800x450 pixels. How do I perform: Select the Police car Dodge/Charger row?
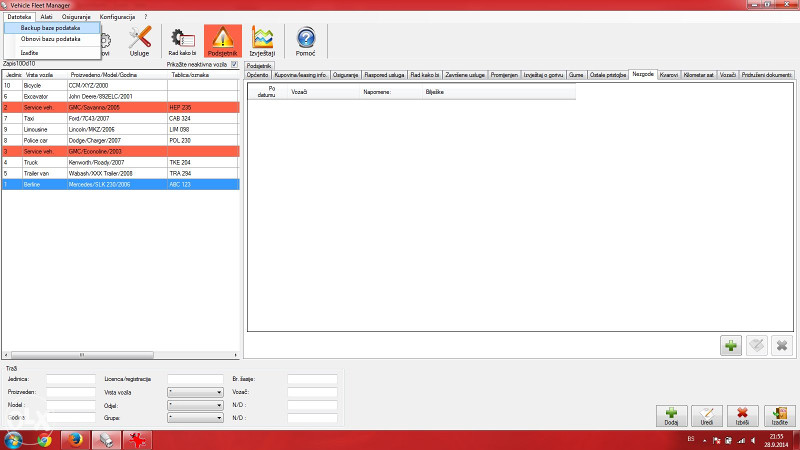[121, 140]
